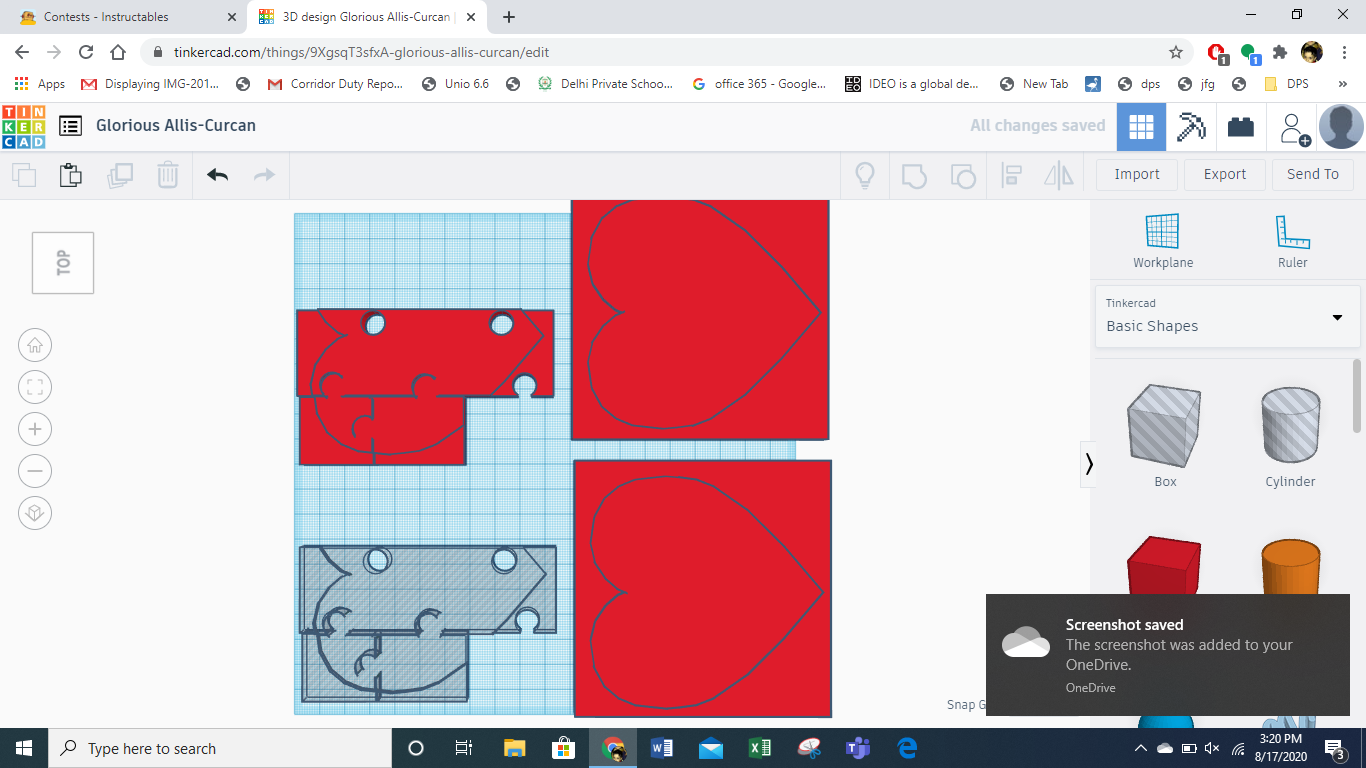
Task: Open the Apps bookmark shortcut
Action: (x=40, y=84)
